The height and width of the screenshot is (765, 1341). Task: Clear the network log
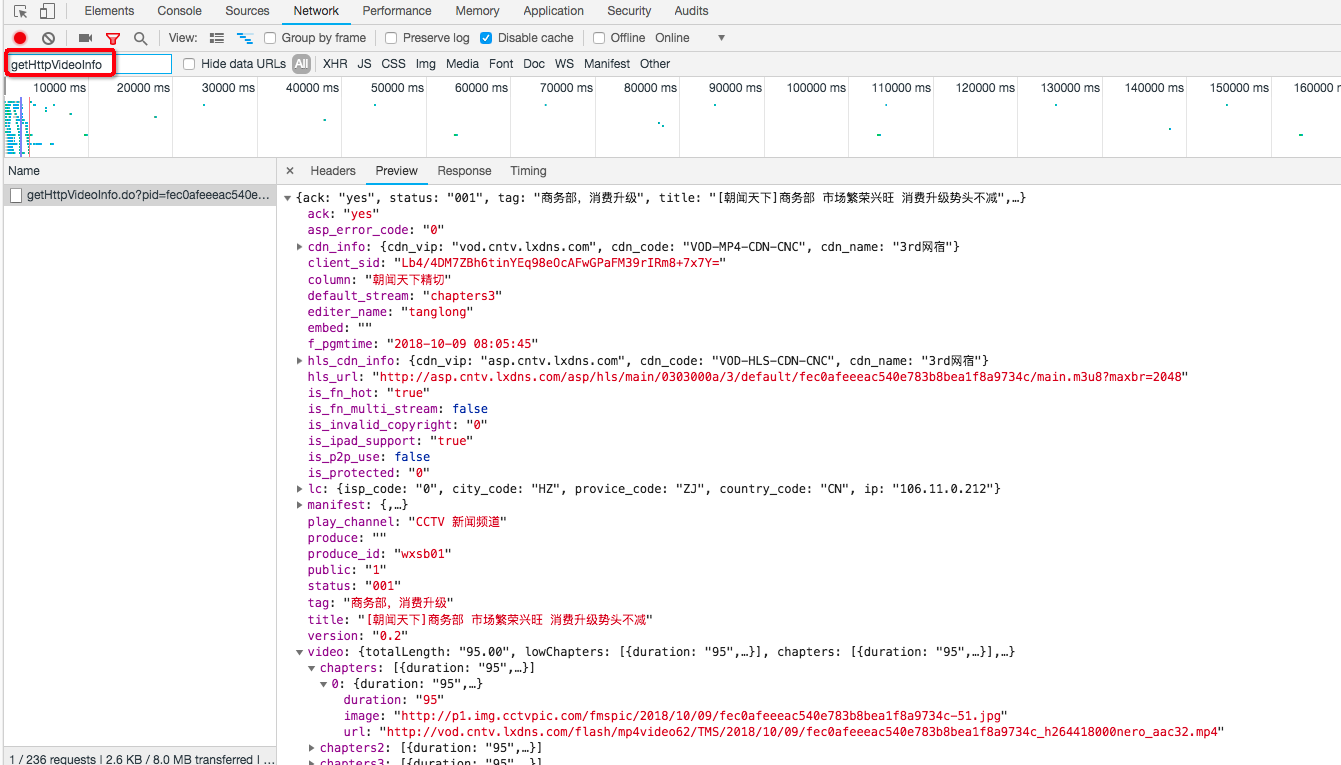click(x=48, y=38)
